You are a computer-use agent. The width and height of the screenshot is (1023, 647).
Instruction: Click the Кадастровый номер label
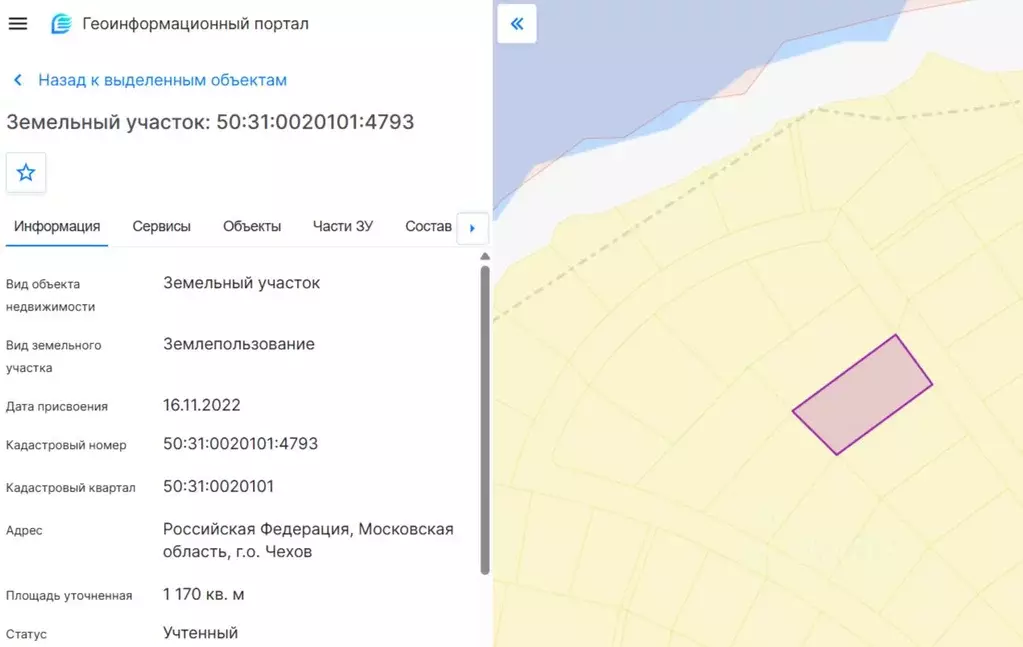pos(66,445)
